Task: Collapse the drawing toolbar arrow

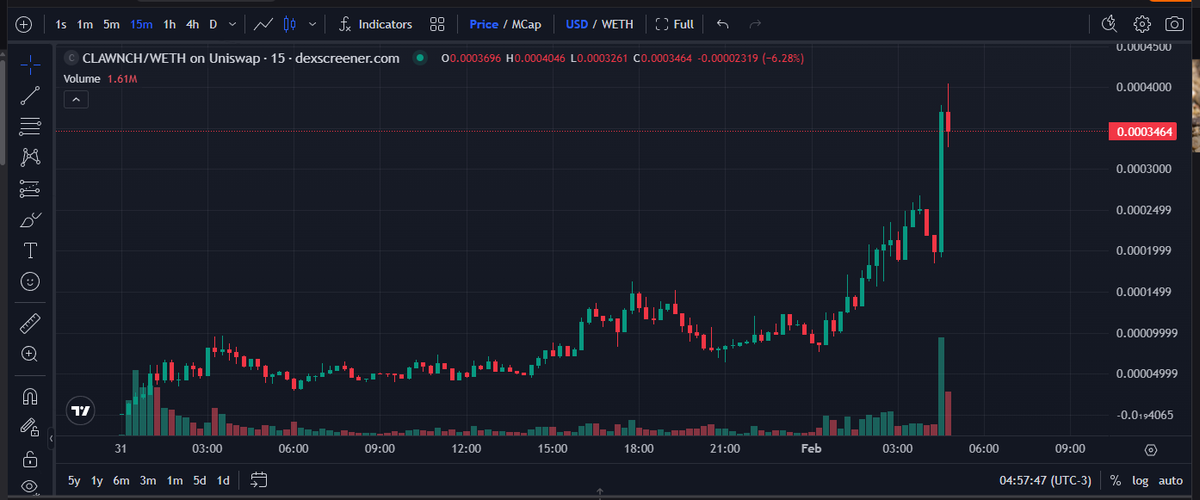Action: pyautogui.click(x=51, y=437)
